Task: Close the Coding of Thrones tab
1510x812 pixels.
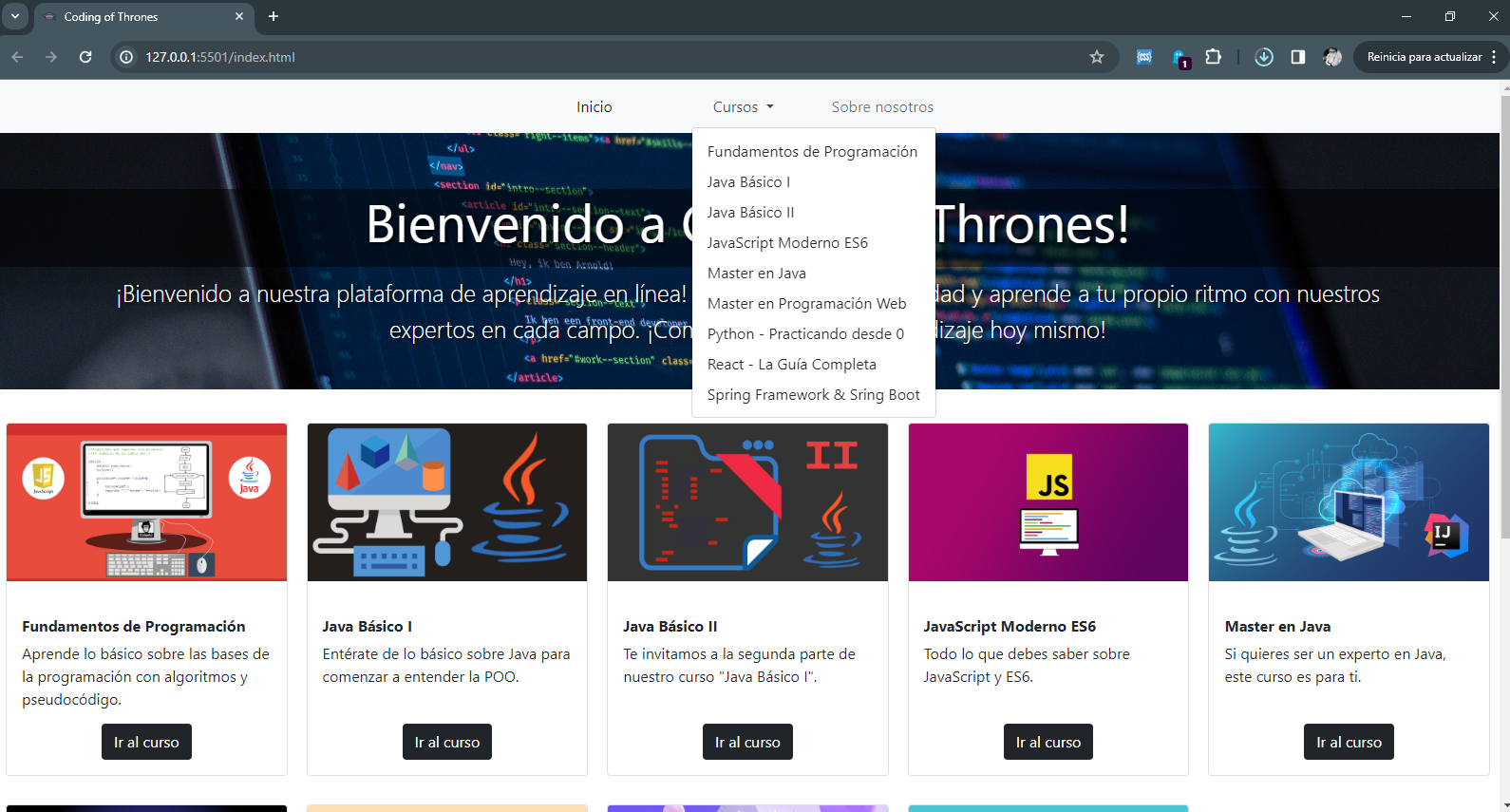Action: [x=239, y=16]
